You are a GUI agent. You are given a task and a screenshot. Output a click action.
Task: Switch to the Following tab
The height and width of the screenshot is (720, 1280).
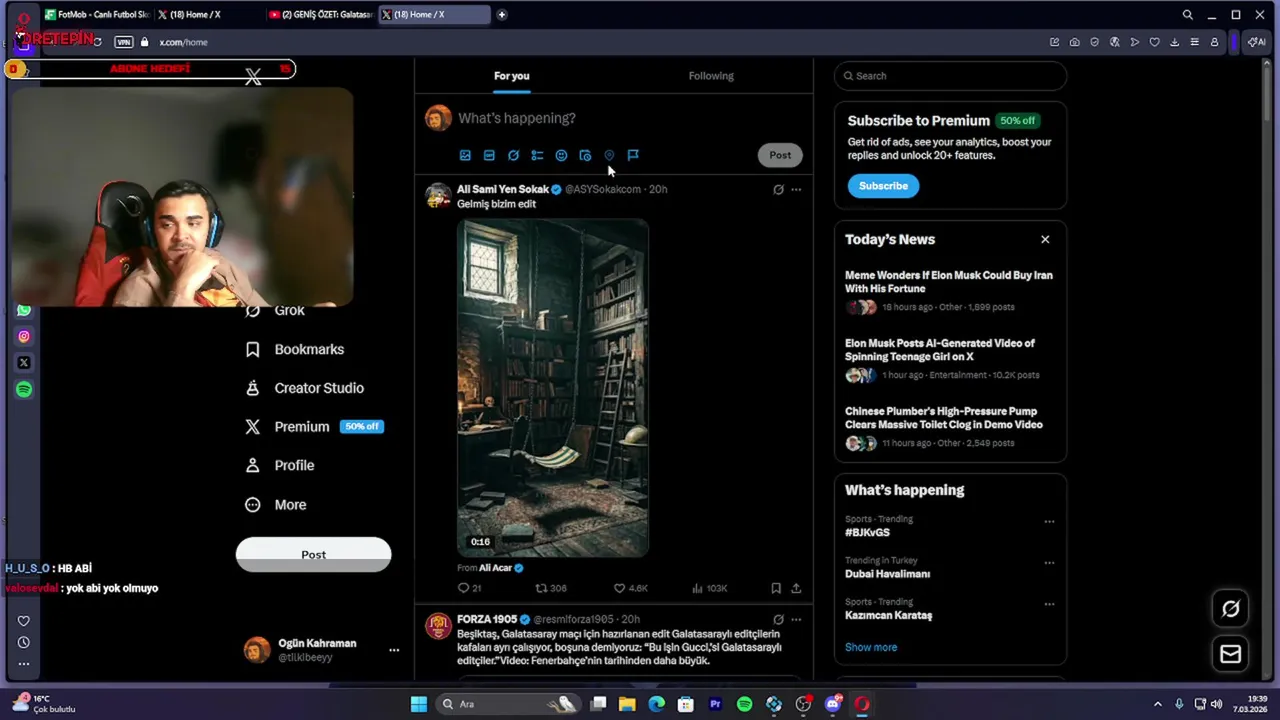pyautogui.click(x=711, y=76)
